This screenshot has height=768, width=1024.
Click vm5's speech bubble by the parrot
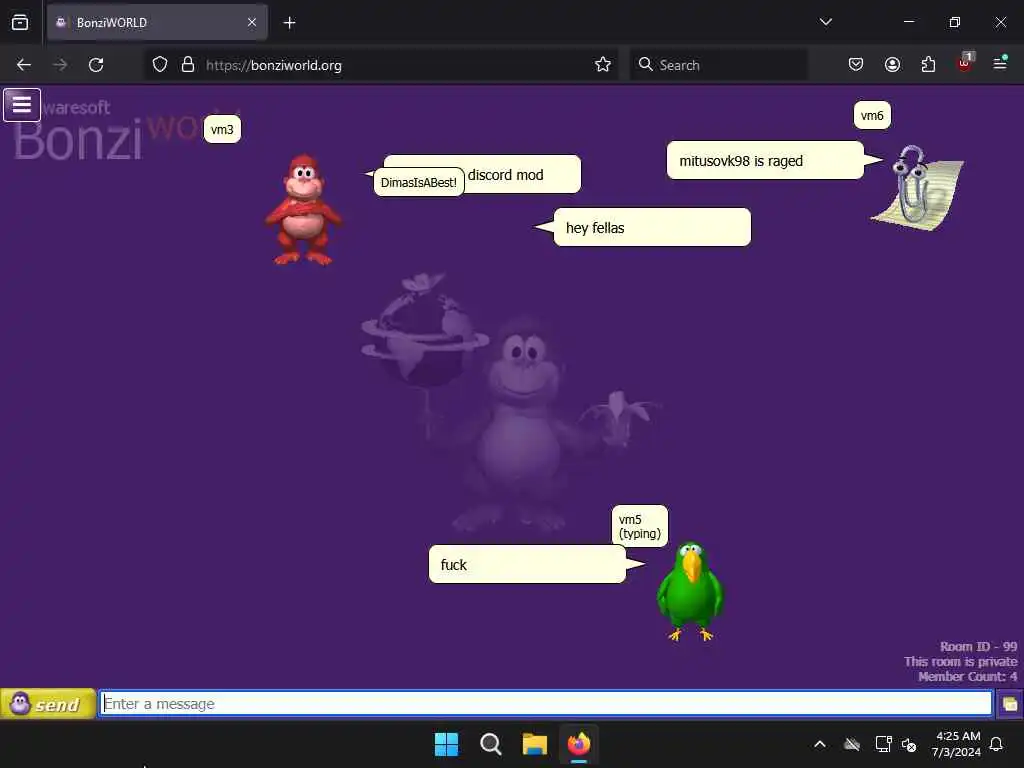(527, 564)
